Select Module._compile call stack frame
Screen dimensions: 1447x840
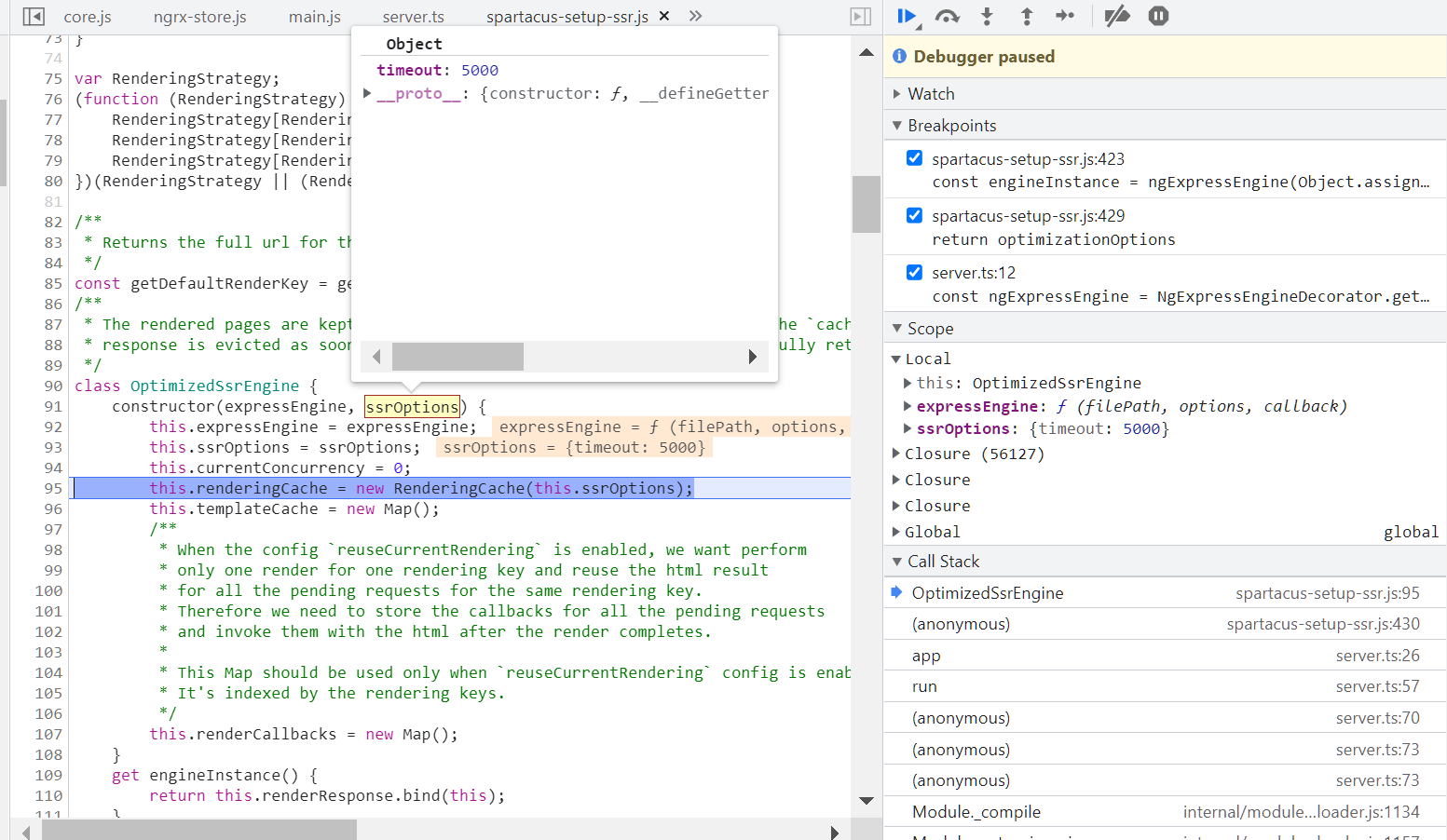1165,812
